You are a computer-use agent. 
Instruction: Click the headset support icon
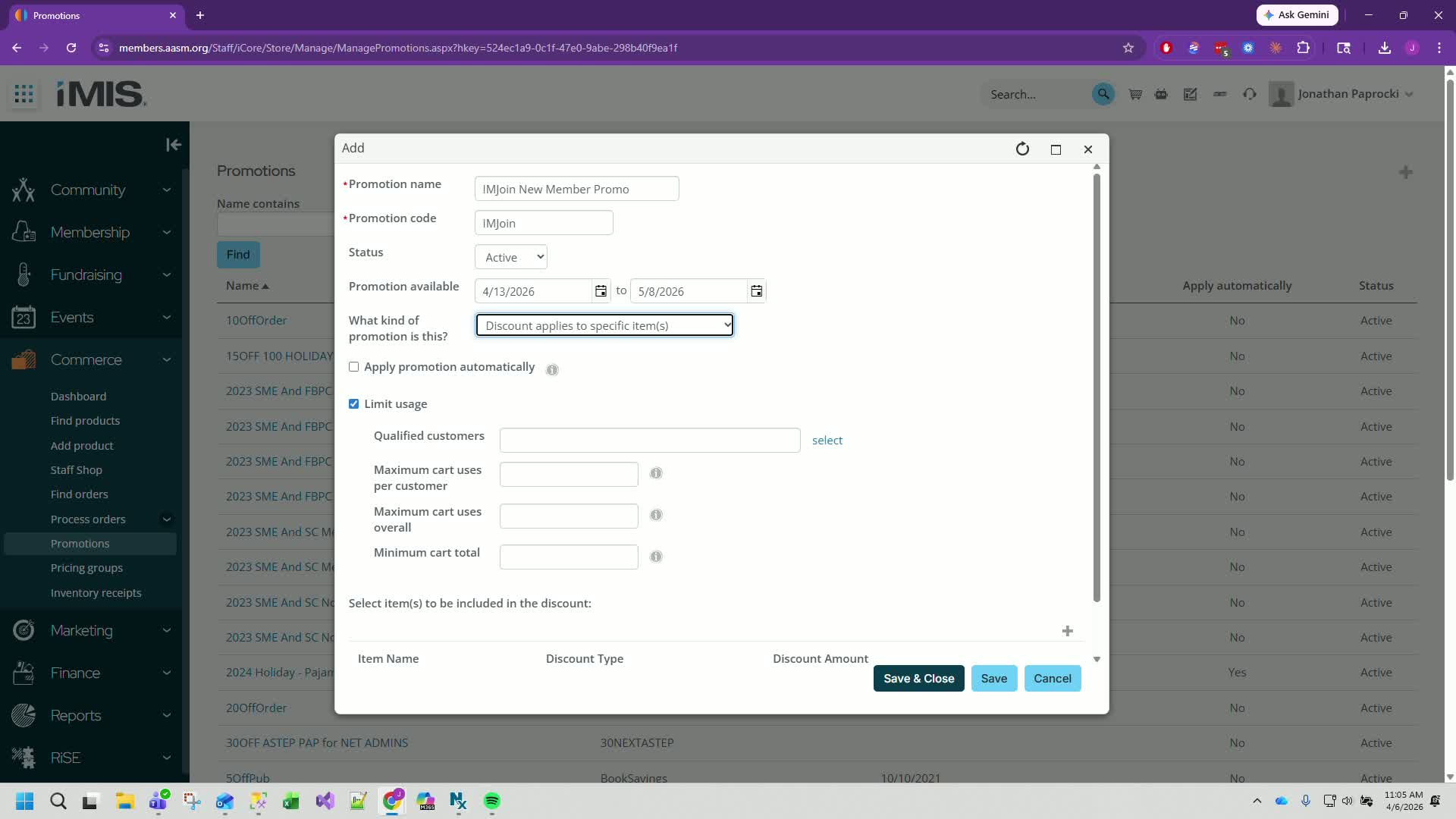click(1250, 94)
